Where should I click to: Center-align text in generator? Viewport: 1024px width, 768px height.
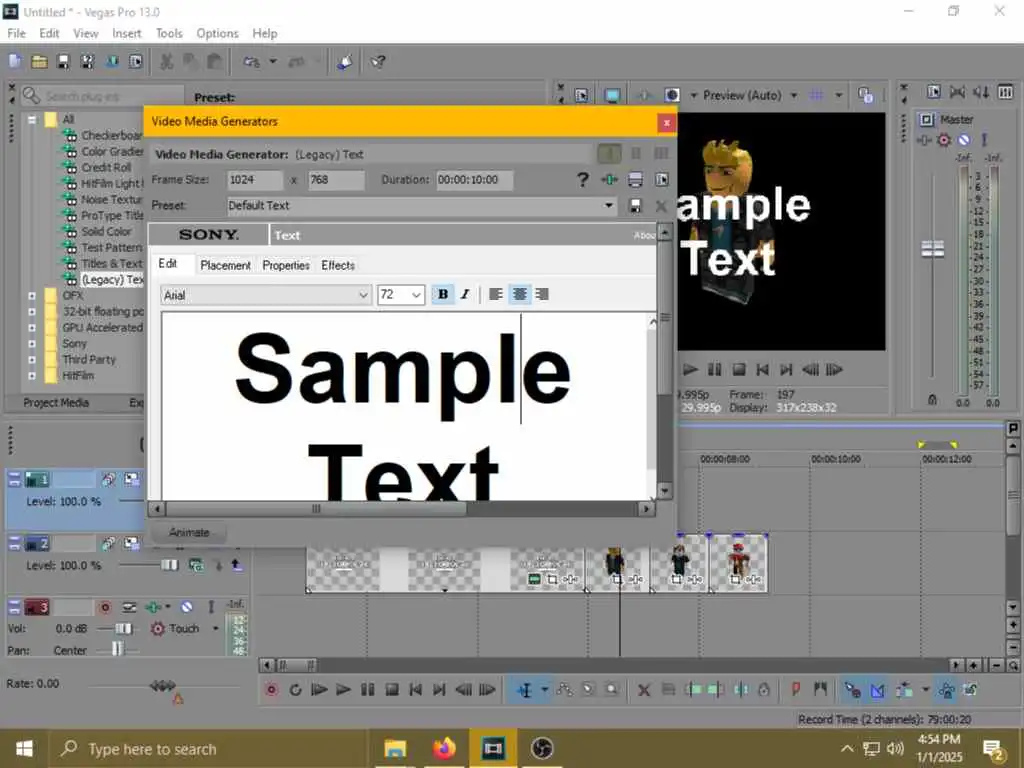coord(519,295)
